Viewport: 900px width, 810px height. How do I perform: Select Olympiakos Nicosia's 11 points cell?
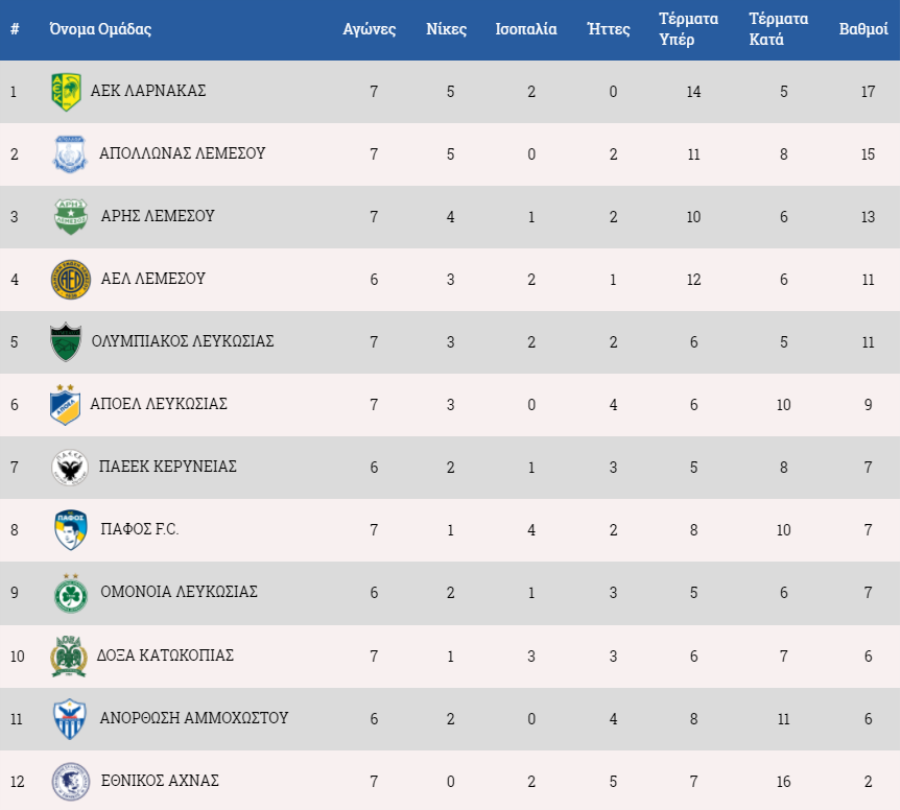click(868, 342)
